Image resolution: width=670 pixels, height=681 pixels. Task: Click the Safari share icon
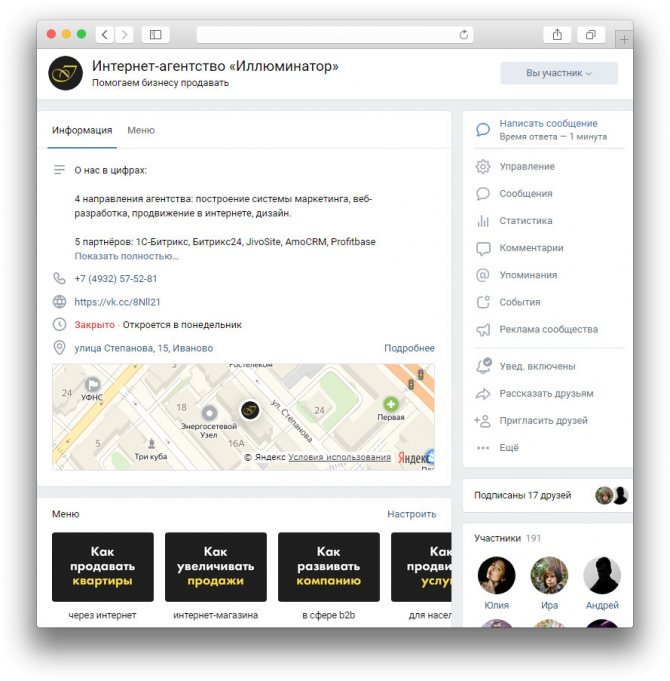(x=557, y=34)
